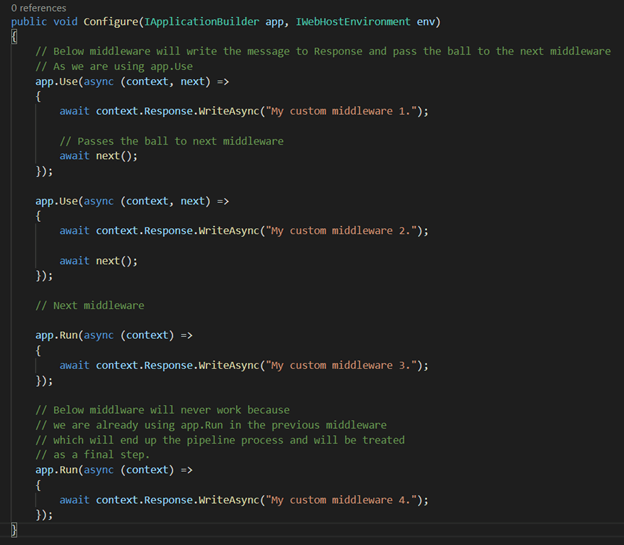Click the comment line starting "// Below middleware will write"
Image resolution: width=624 pixels, height=545 pixels.
click(323, 51)
